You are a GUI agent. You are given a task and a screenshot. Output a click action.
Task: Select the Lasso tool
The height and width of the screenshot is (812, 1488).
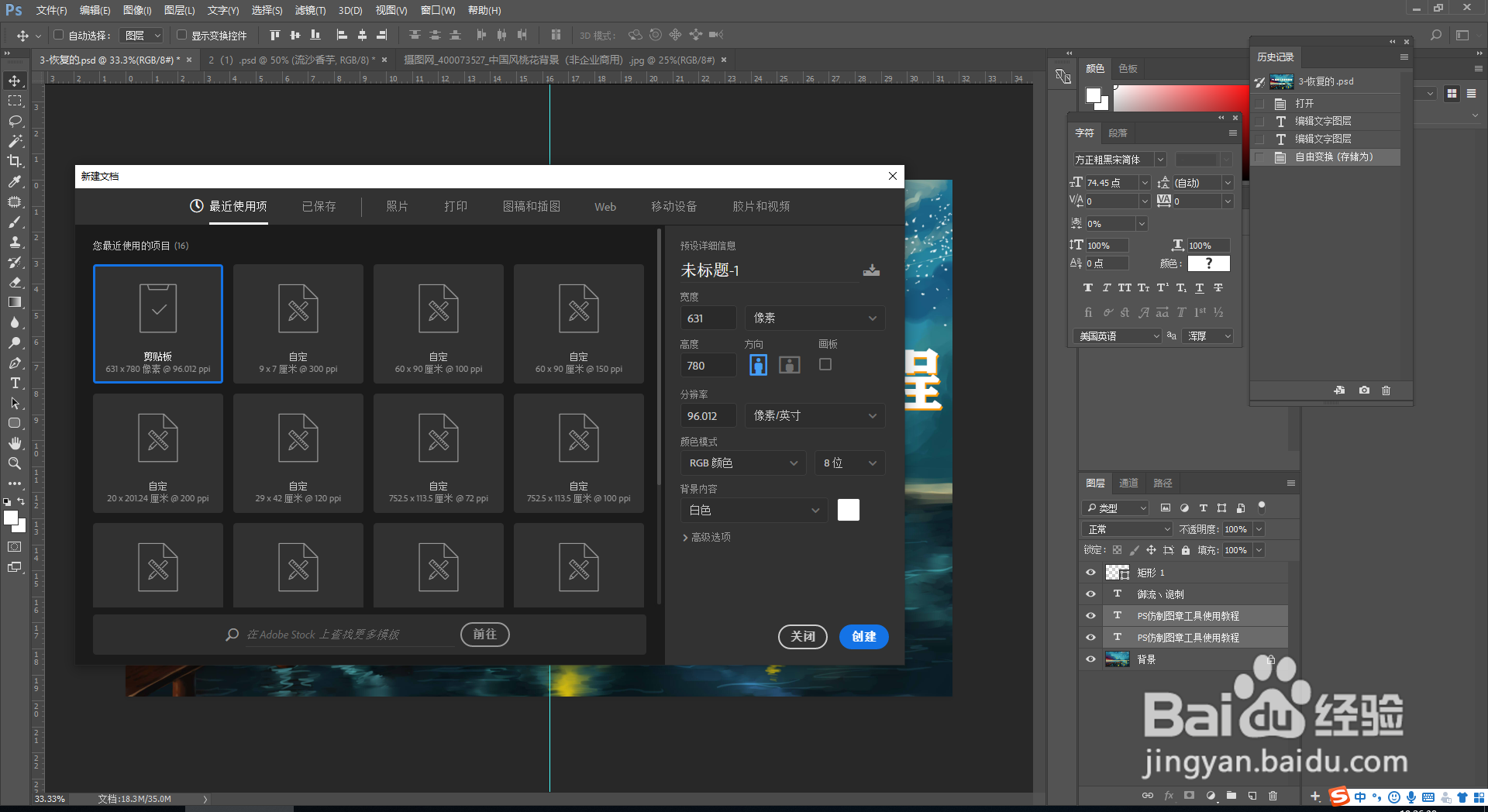point(15,121)
